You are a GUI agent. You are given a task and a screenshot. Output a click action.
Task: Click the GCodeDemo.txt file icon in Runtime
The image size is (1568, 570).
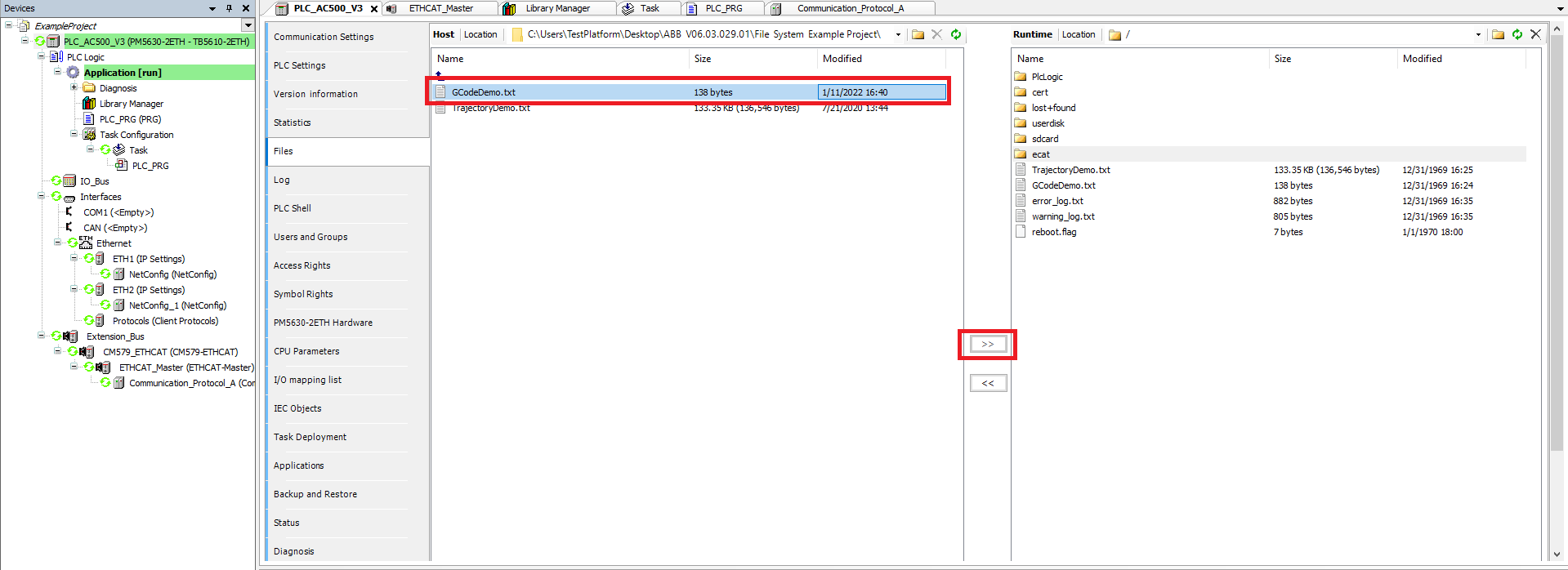tap(1021, 185)
